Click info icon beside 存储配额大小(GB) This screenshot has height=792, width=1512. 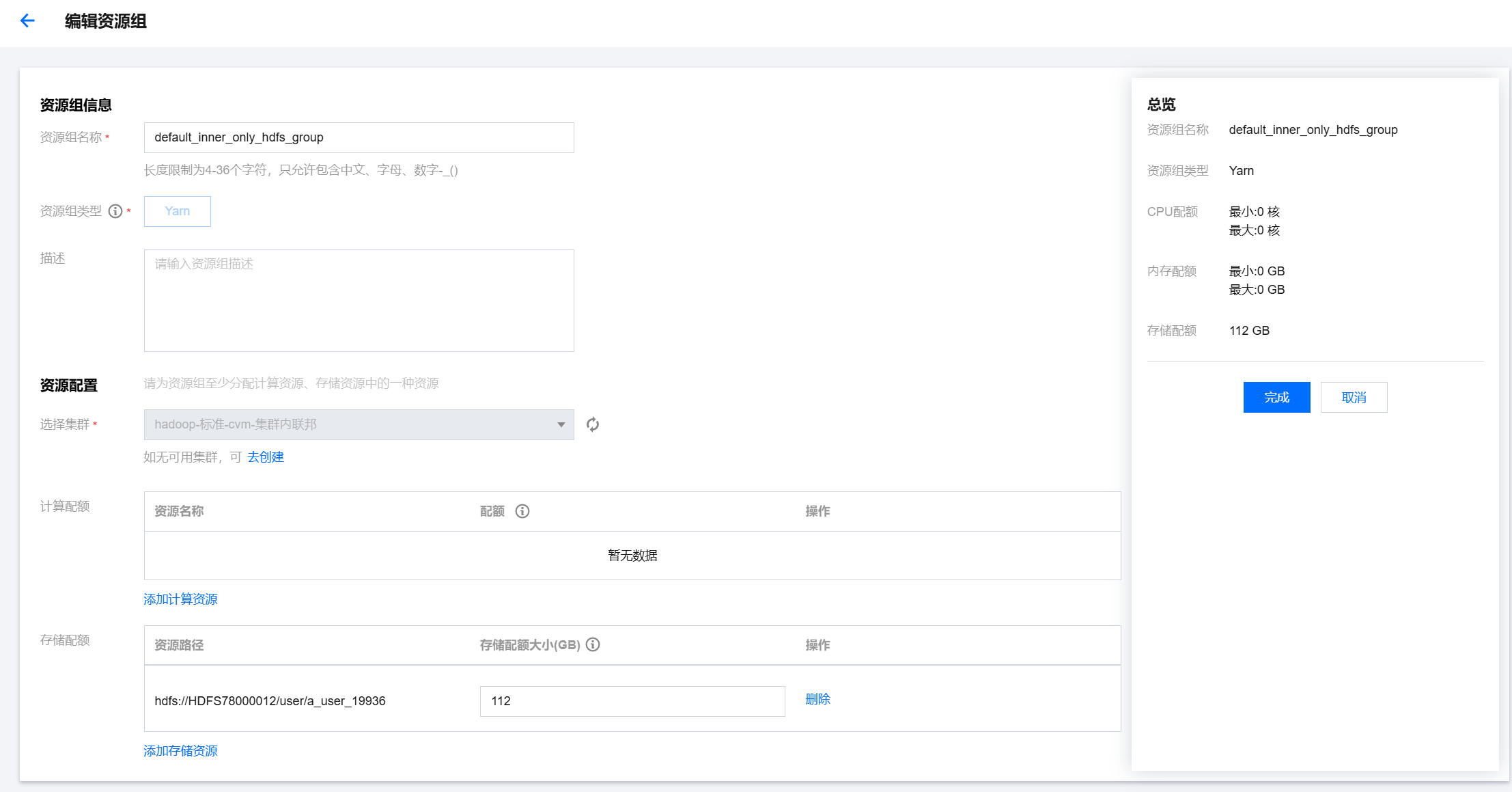coord(593,644)
